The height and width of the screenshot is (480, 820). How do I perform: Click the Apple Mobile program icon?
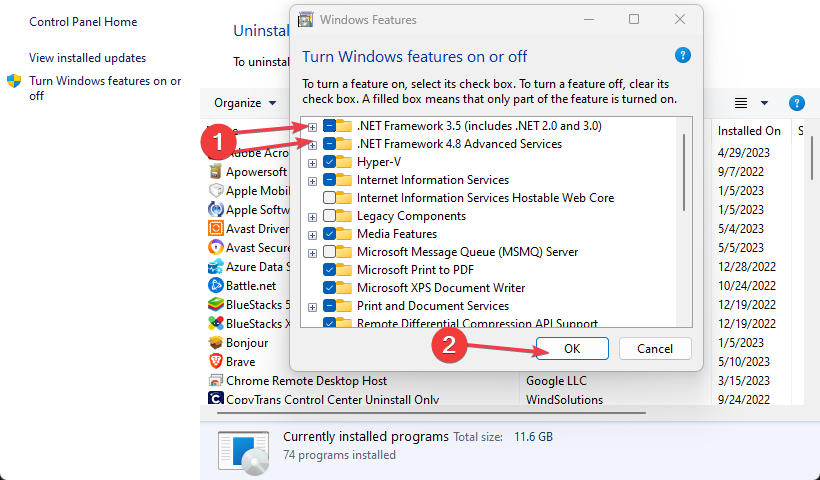point(215,190)
